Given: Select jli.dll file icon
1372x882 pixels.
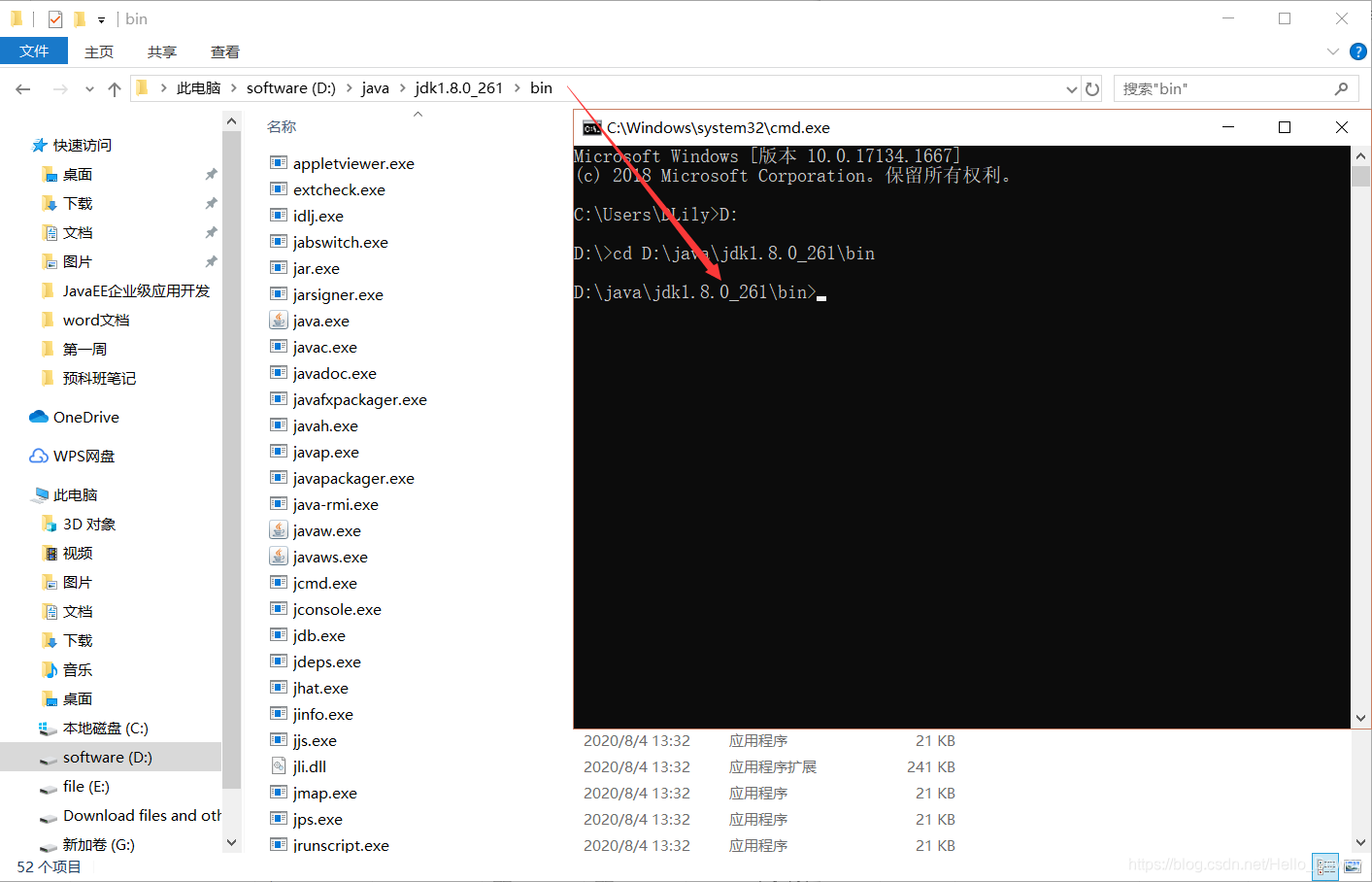Looking at the screenshot, I should (x=279, y=765).
